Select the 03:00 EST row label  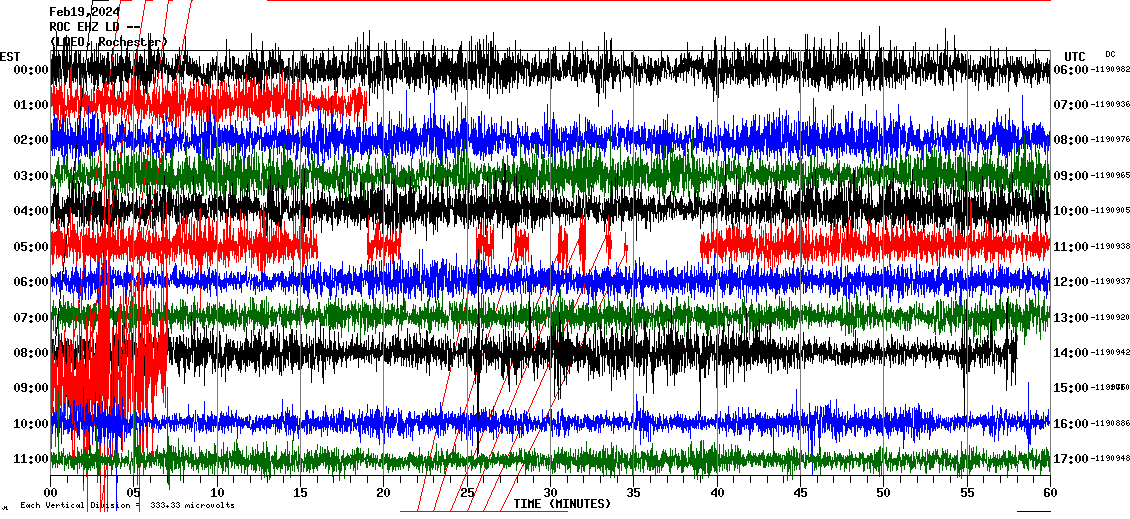click(x=30, y=176)
